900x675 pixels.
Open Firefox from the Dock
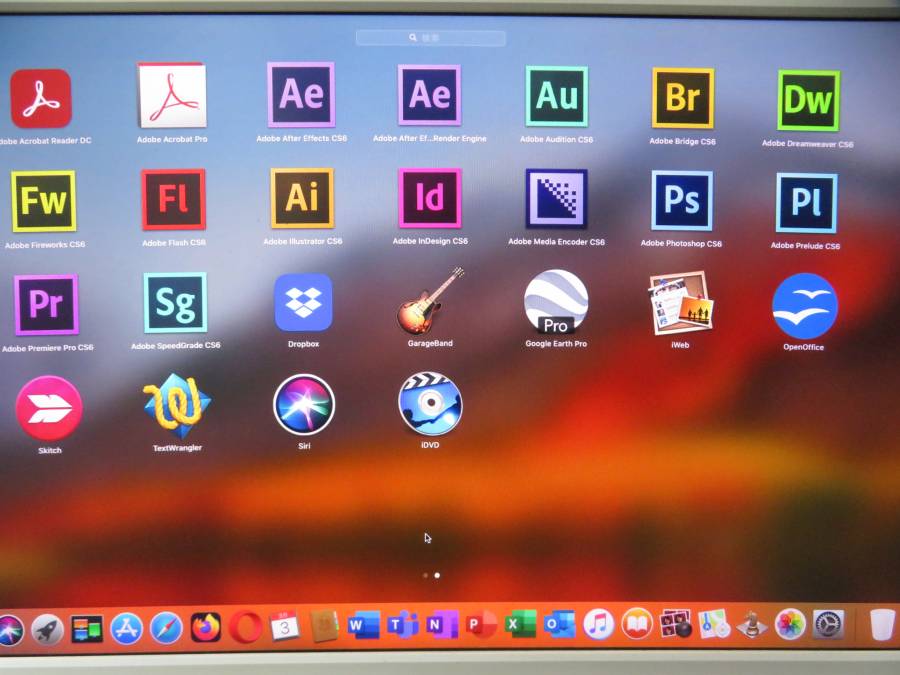(205, 627)
